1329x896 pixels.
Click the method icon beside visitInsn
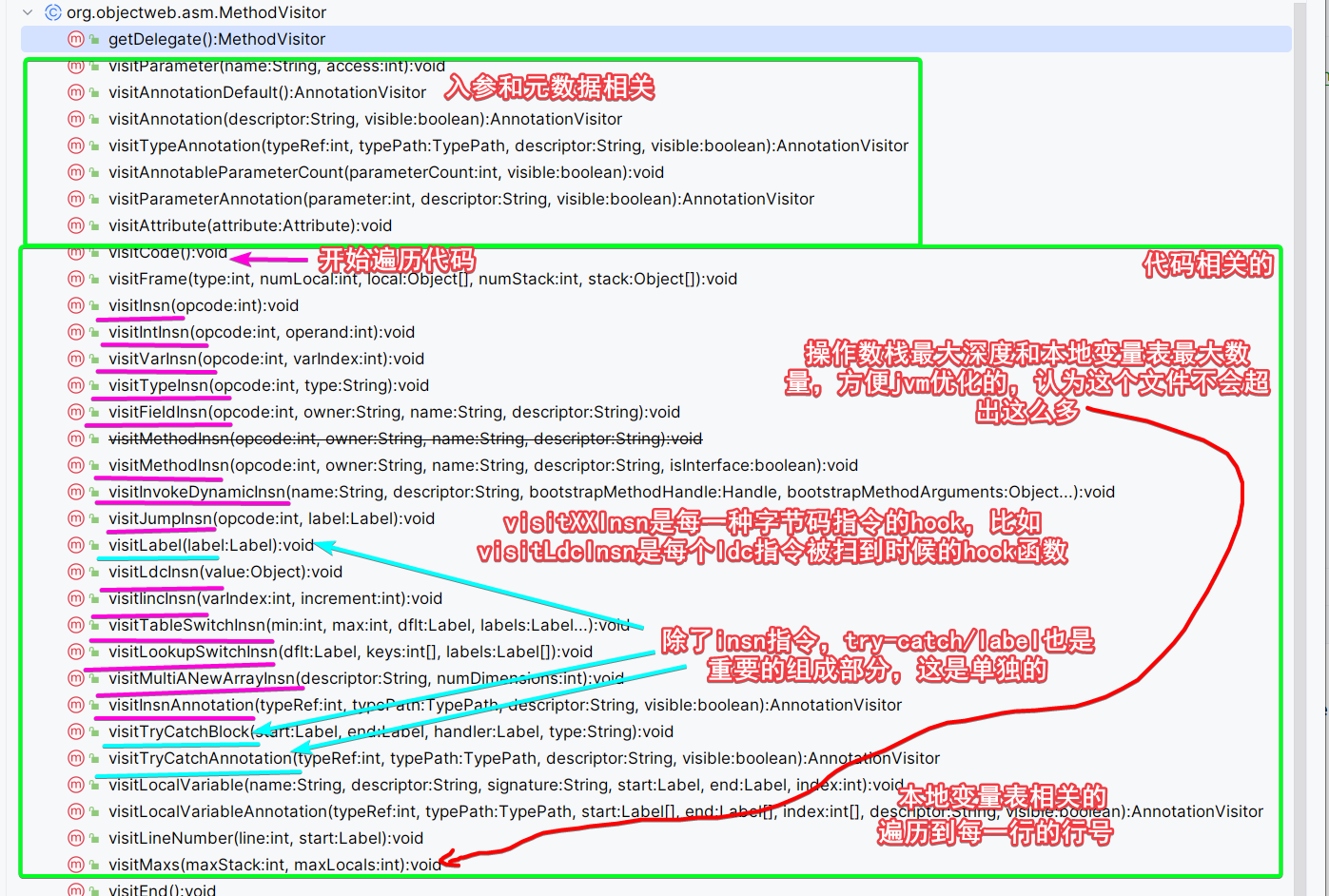click(76, 305)
